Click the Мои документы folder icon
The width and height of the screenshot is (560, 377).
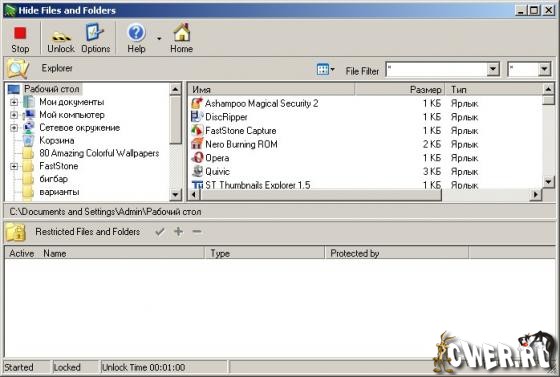pos(29,102)
